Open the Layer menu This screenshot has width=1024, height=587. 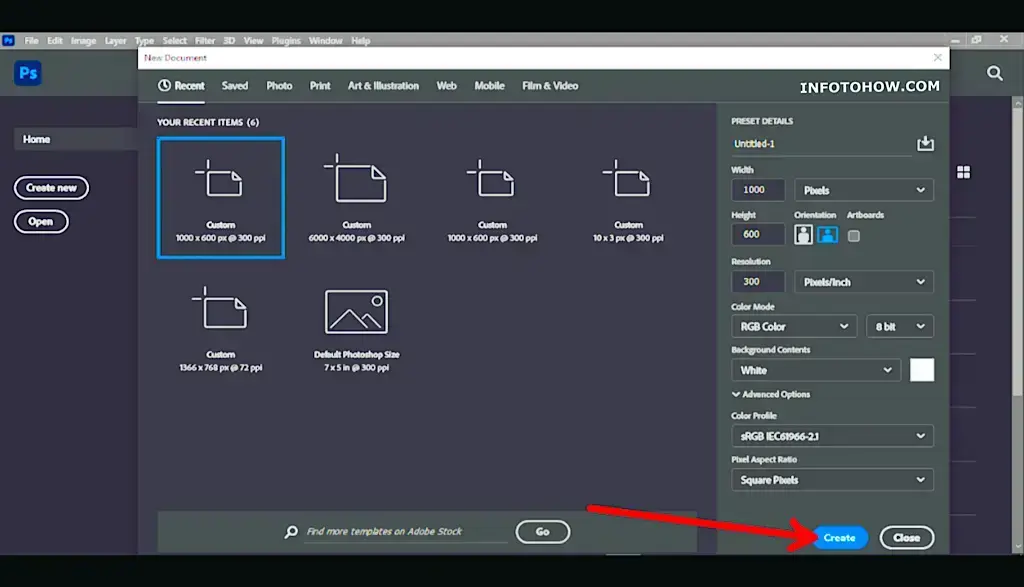(x=115, y=40)
